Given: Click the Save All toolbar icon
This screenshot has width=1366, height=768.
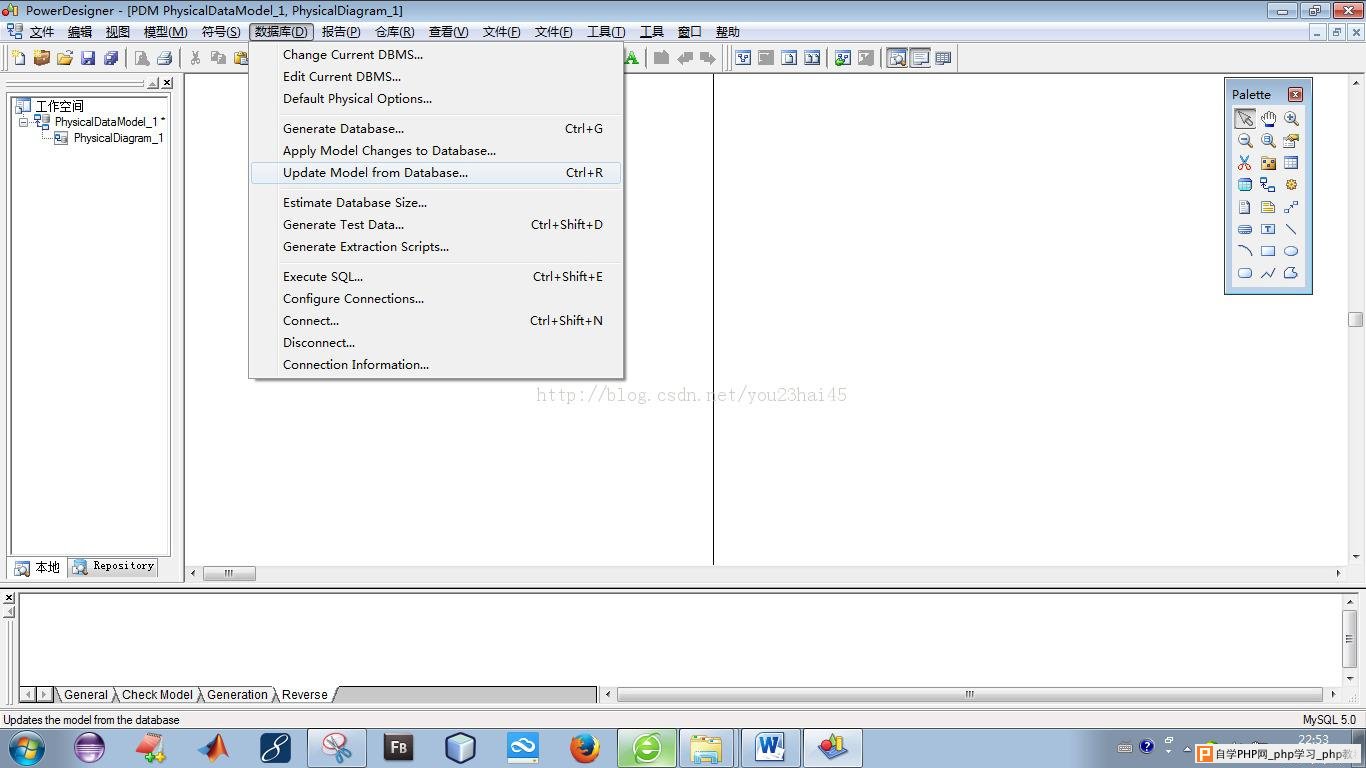Looking at the screenshot, I should pyautogui.click(x=111, y=58).
